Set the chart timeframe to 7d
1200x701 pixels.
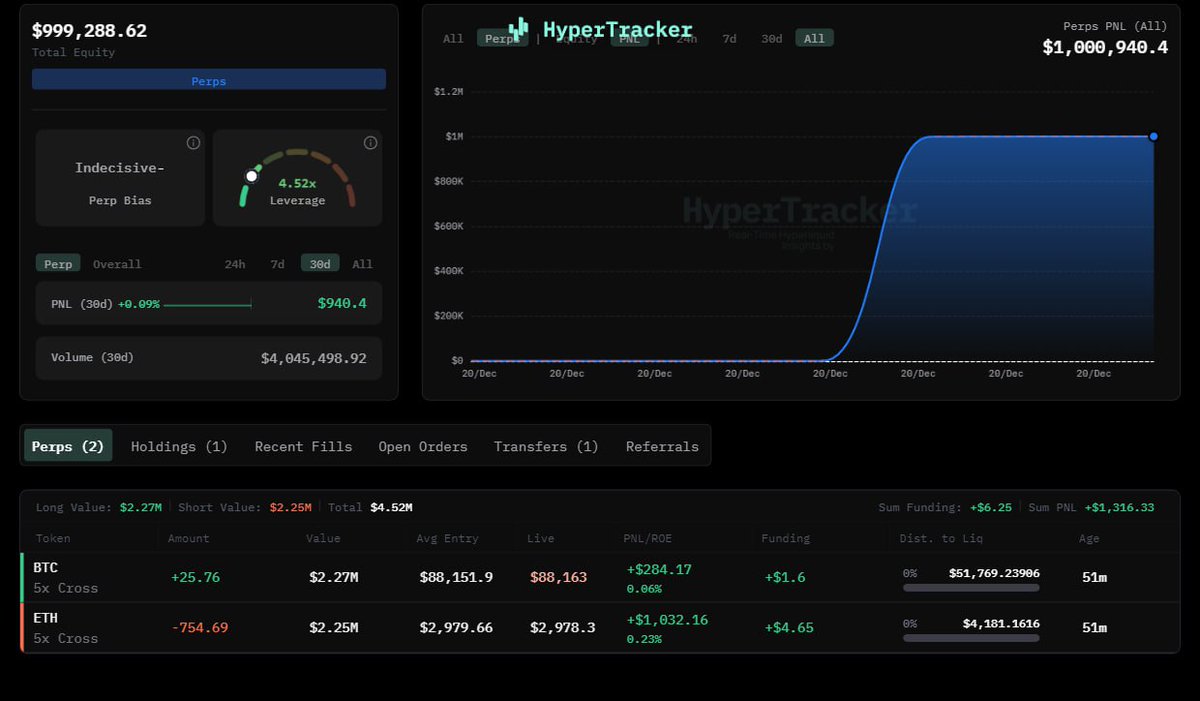coord(729,38)
